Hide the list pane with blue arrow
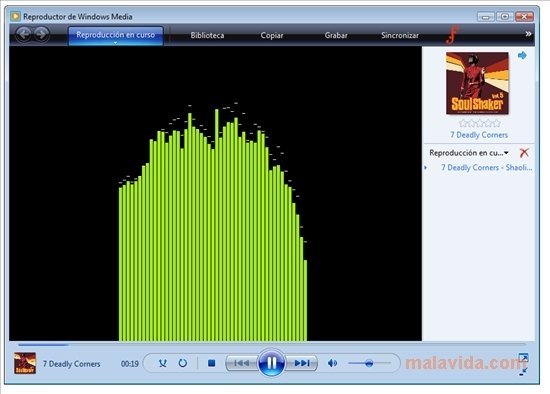The width and height of the screenshot is (550, 394). pyautogui.click(x=522, y=55)
